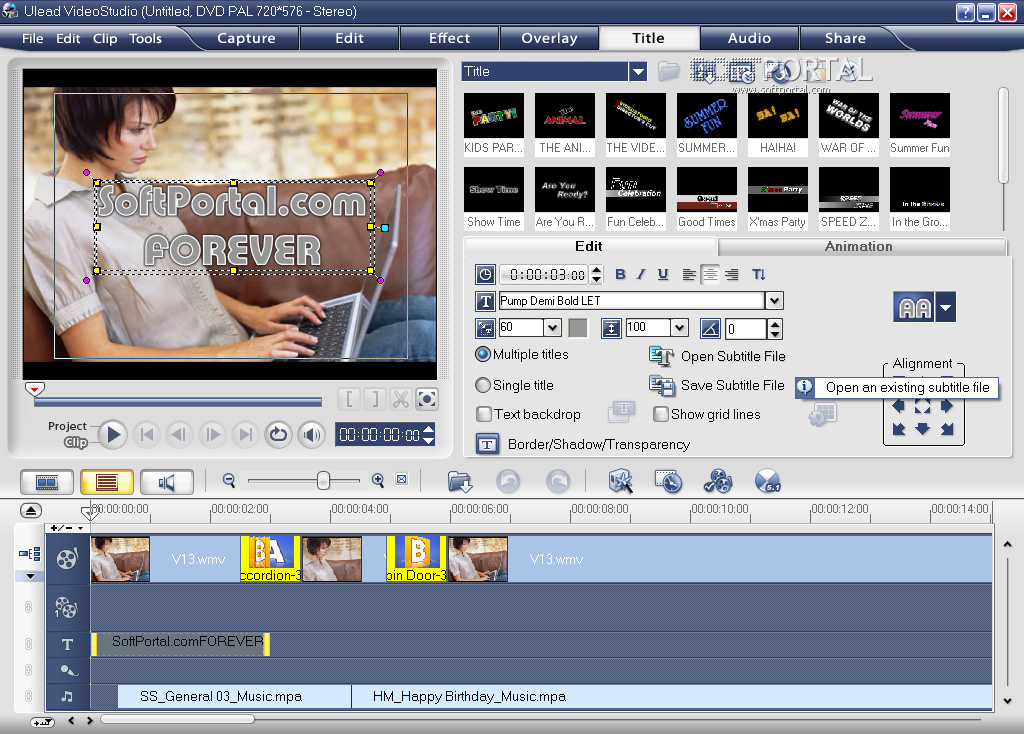Switch playback mode to Clip
1024x734 pixels.
76,442
